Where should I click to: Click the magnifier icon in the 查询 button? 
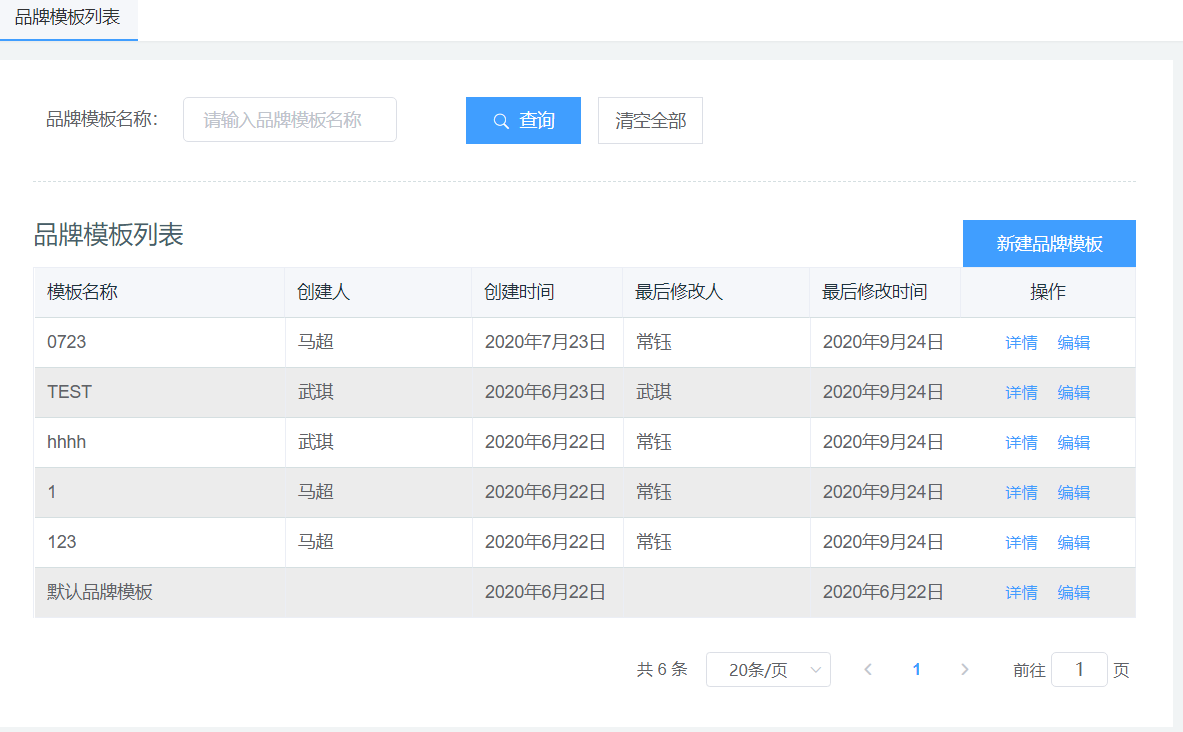pyautogui.click(x=501, y=121)
